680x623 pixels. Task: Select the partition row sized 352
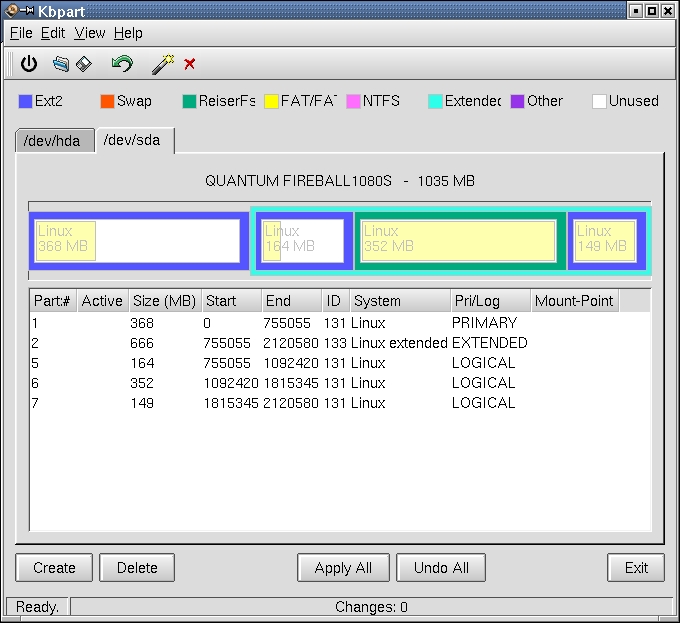coord(340,383)
